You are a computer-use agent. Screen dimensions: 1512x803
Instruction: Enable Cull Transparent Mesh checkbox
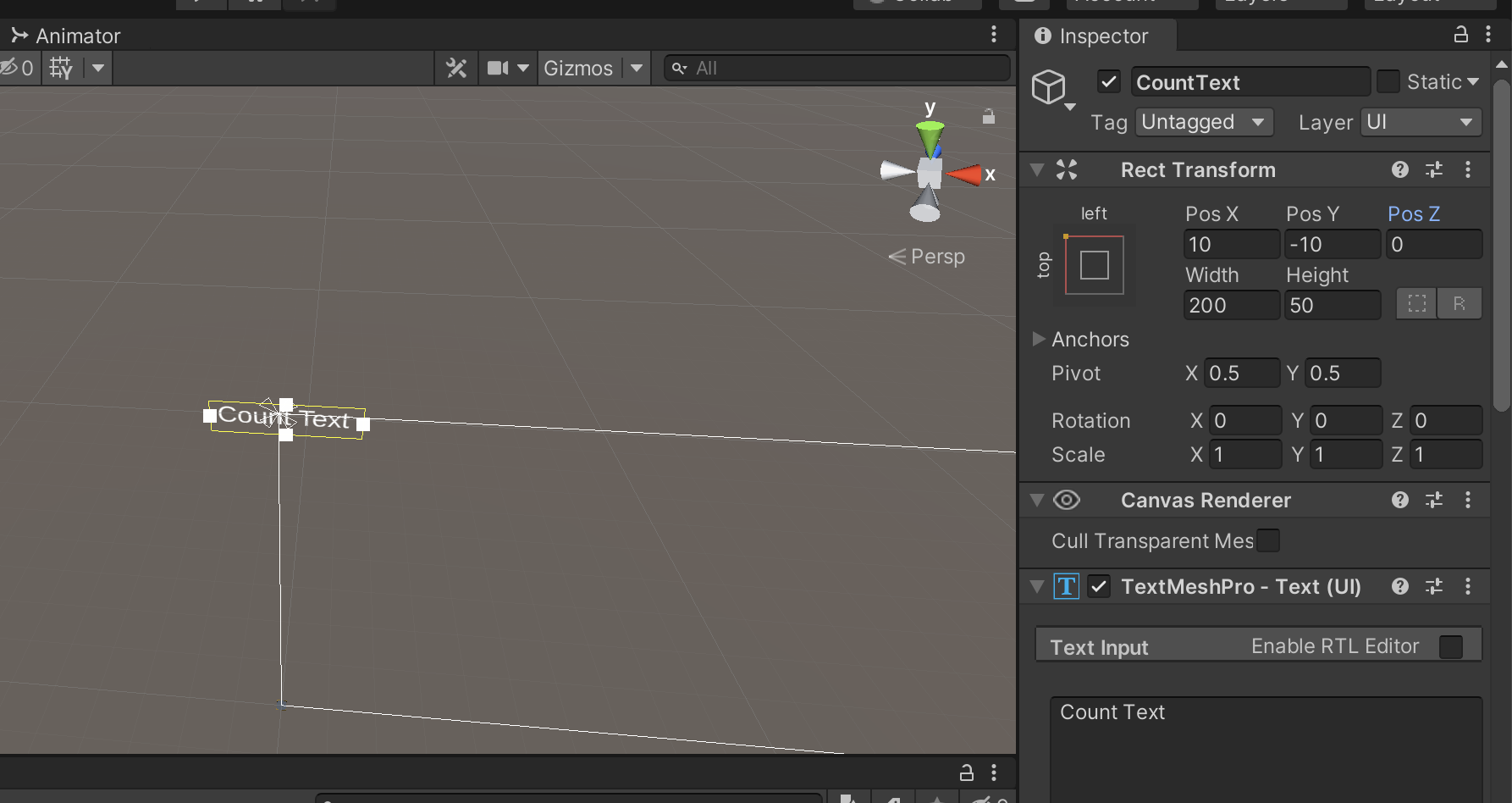tap(1268, 540)
